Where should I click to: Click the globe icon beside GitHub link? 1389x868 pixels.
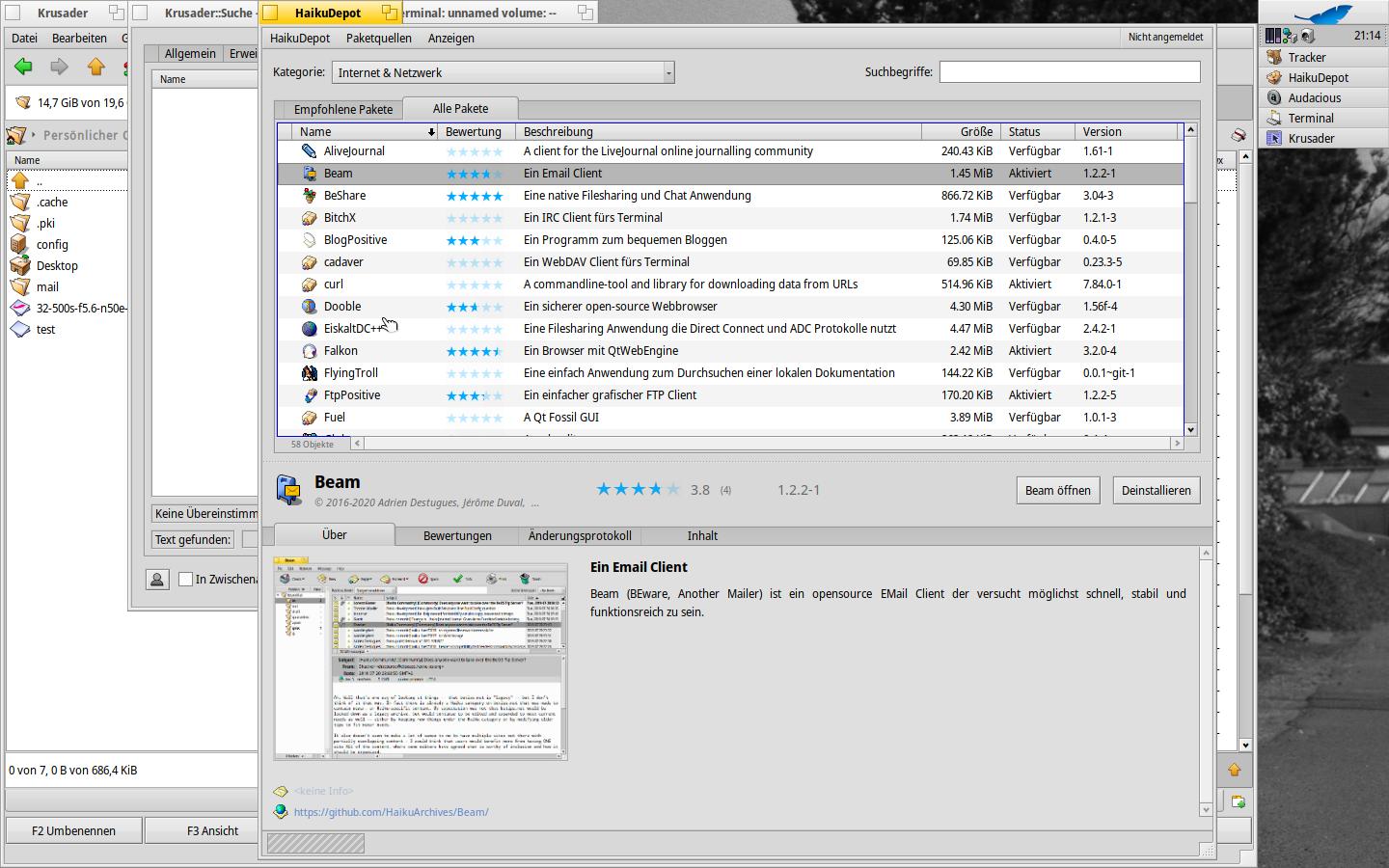click(x=281, y=812)
